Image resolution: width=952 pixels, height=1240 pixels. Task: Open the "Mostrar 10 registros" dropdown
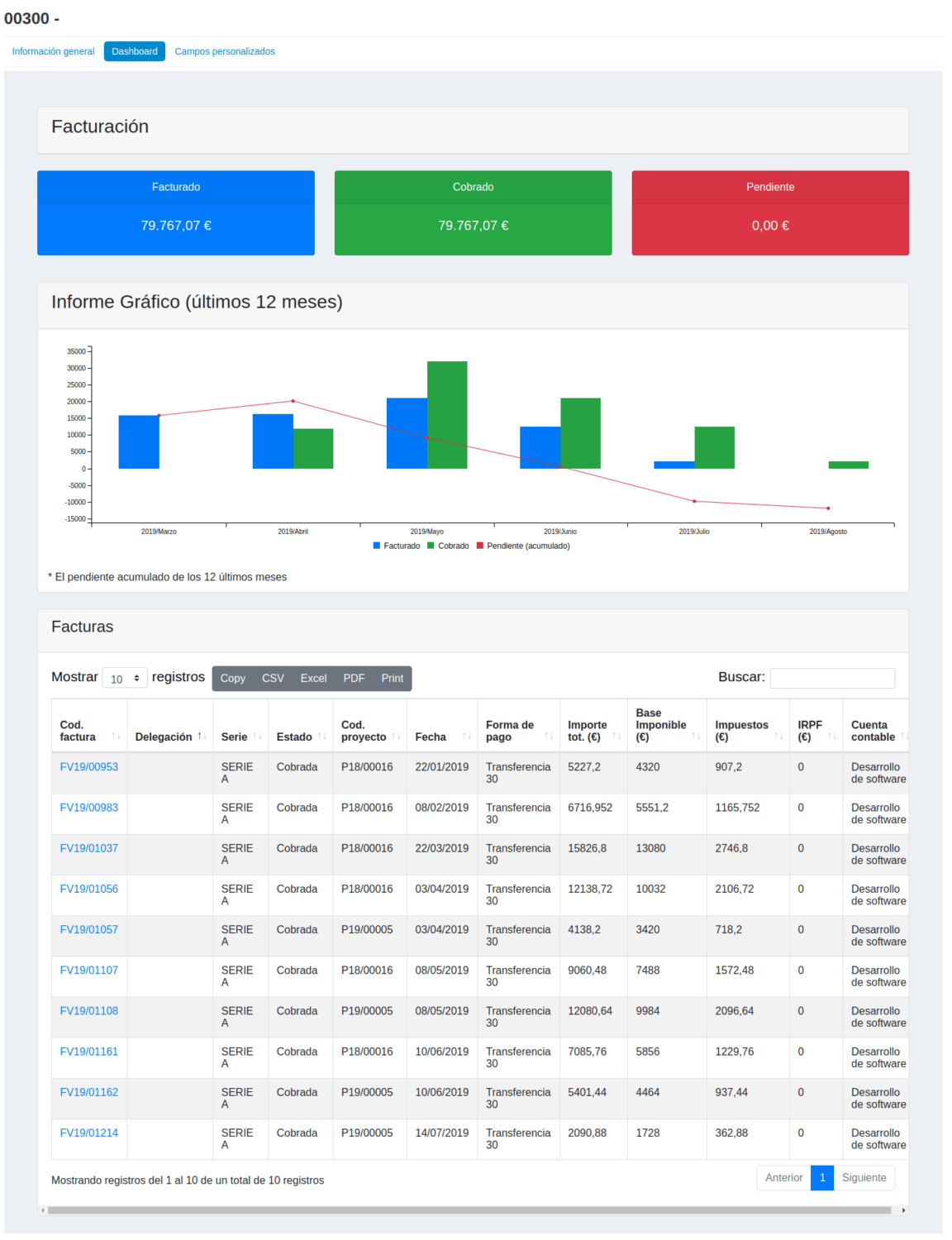(x=123, y=677)
